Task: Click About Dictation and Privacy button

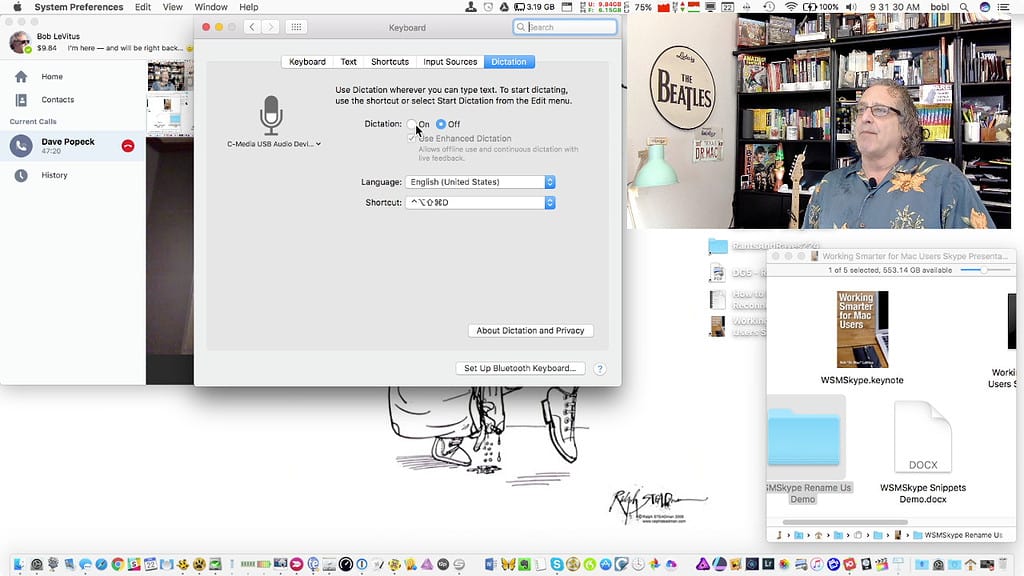Action: [x=530, y=331]
